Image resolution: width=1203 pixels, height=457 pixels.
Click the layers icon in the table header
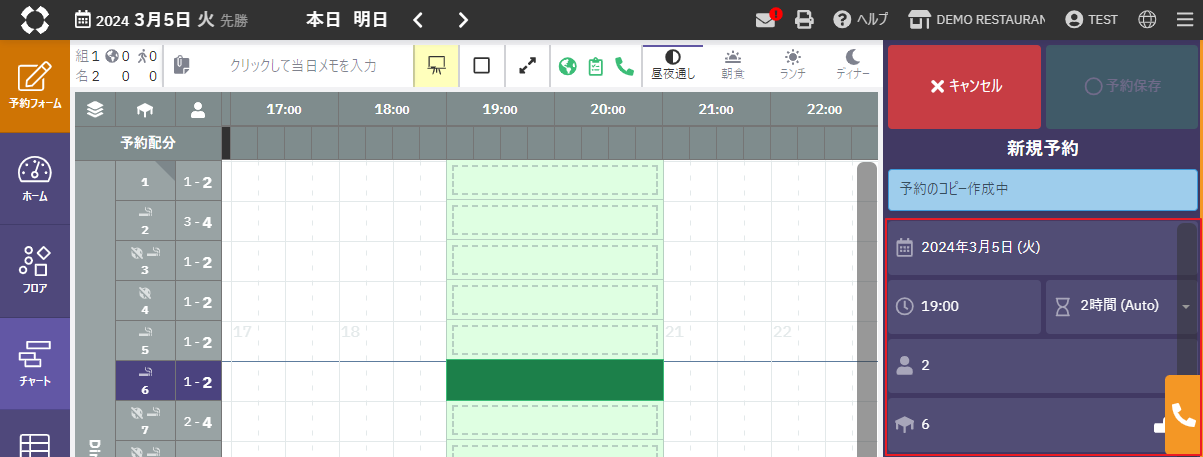pos(95,110)
